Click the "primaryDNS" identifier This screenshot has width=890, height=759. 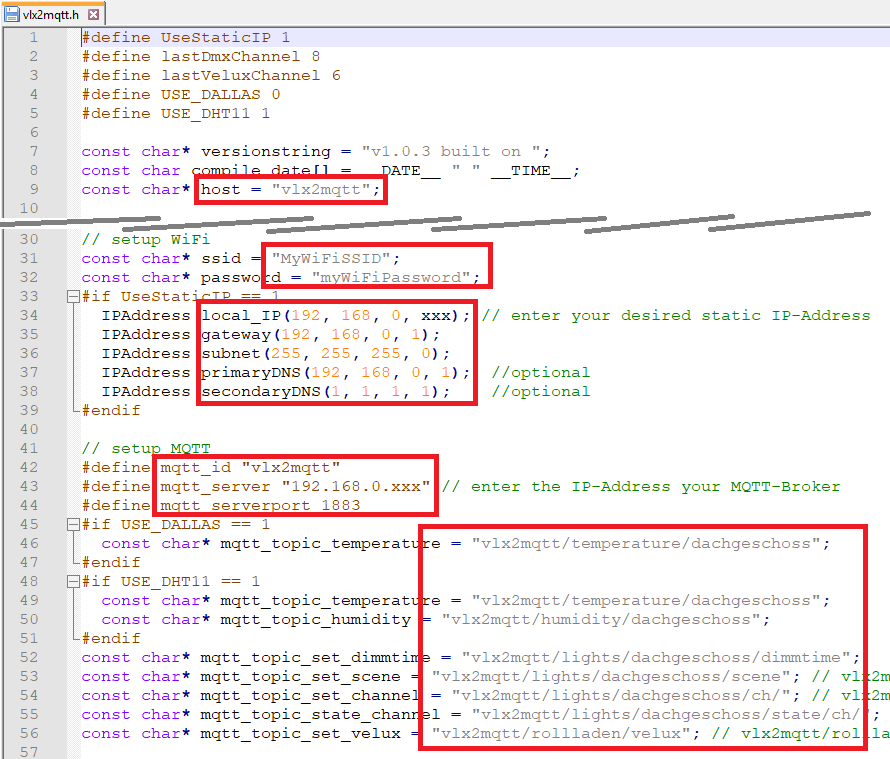point(251,372)
